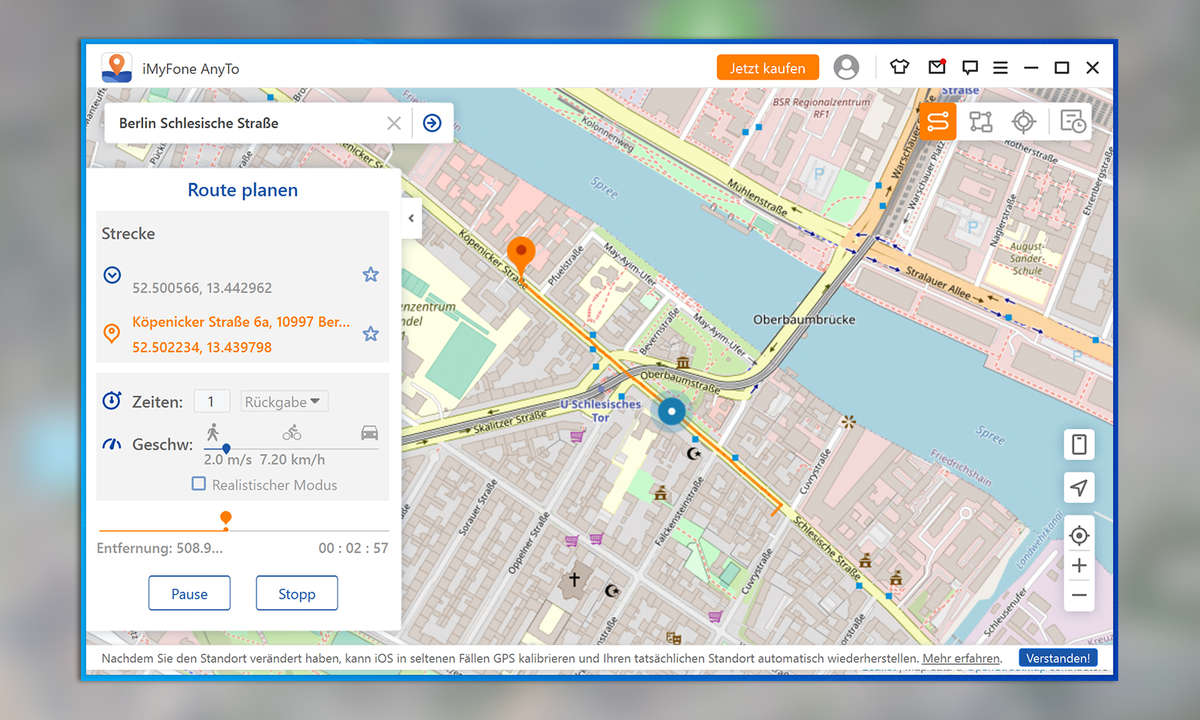The image size is (1200, 720).
Task: Clear the search field with the X icon
Action: [x=394, y=123]
